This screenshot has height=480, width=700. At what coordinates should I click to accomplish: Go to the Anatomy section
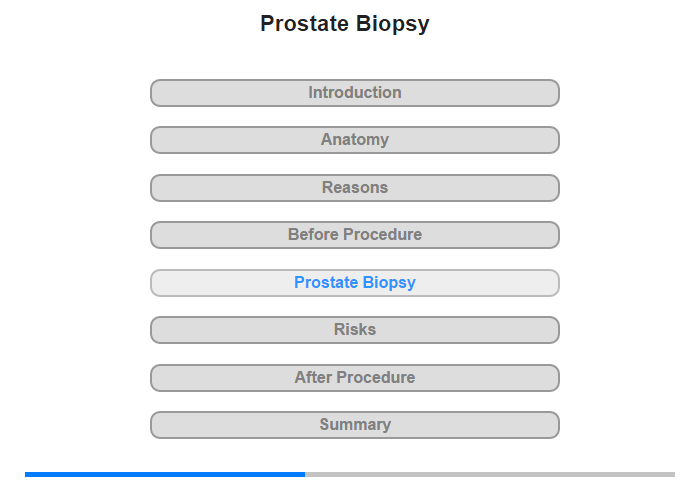[x=354, y=140]
